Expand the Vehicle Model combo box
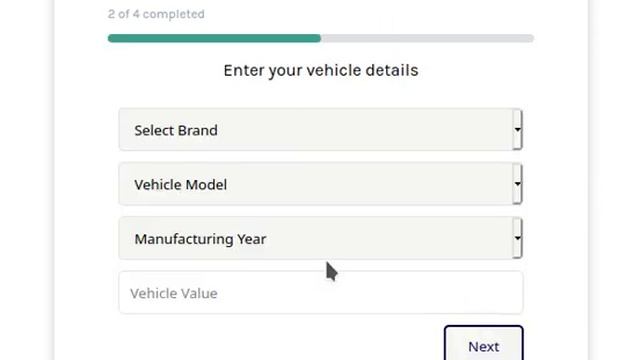Image resolution: width=640 pixels, height=360 pixels. click(x=321, y=184)
